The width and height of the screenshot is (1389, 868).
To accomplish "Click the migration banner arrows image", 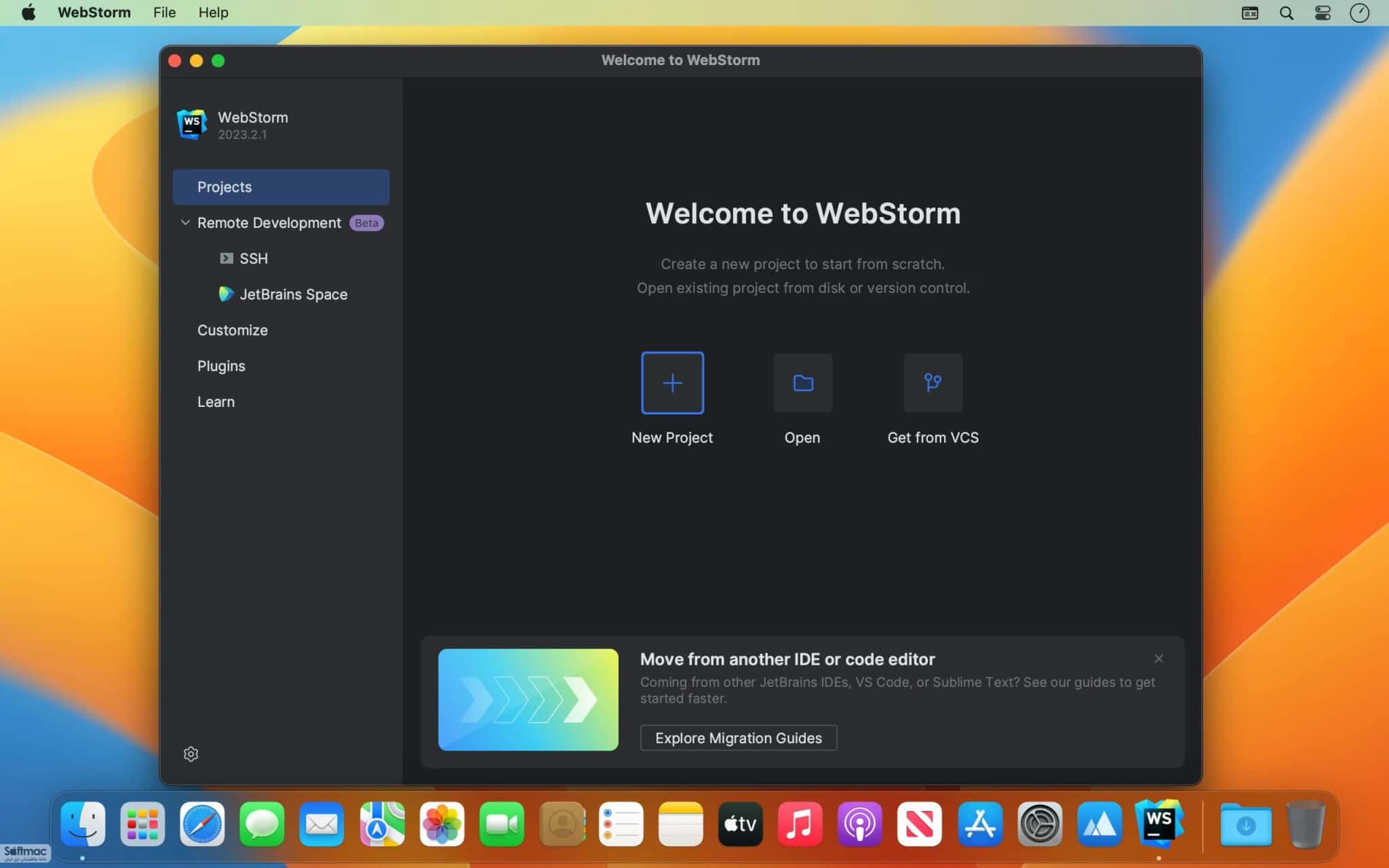I will click(528, 700).
